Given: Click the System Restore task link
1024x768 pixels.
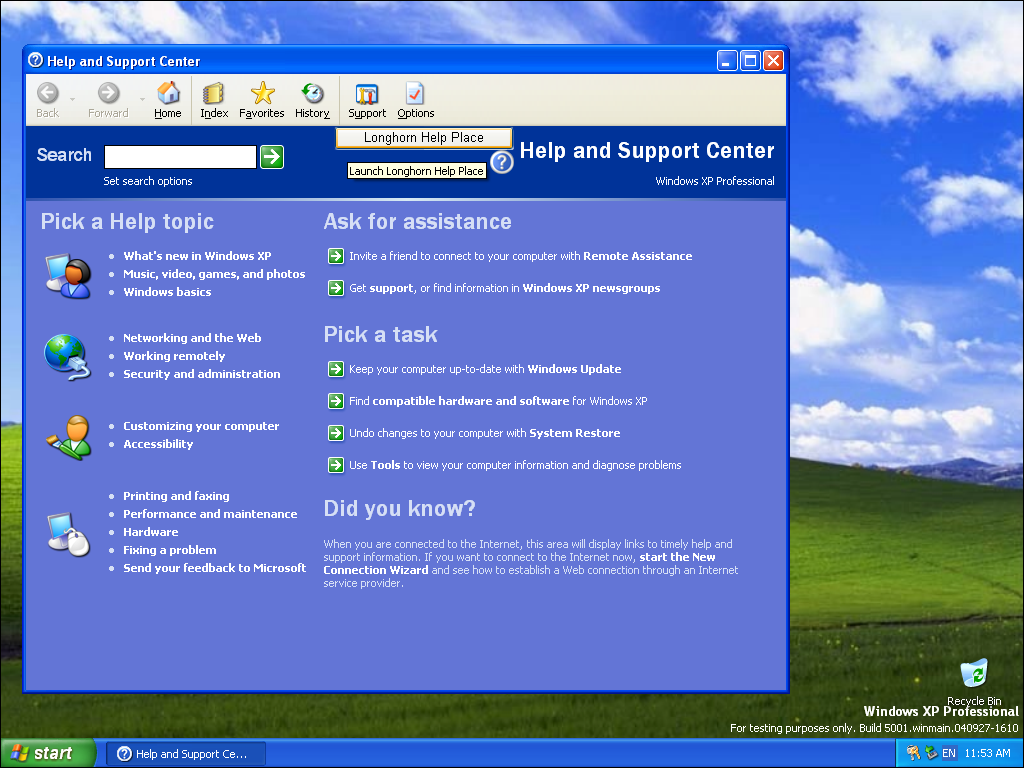Looking at the screenshot, I should point(485,433).
